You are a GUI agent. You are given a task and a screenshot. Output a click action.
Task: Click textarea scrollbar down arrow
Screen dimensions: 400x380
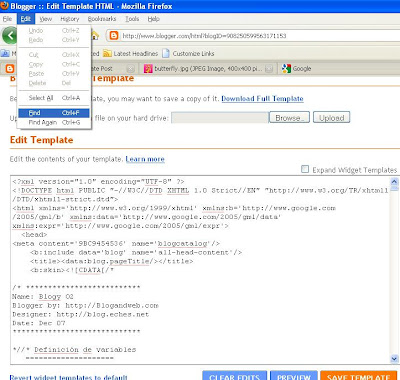394,359
